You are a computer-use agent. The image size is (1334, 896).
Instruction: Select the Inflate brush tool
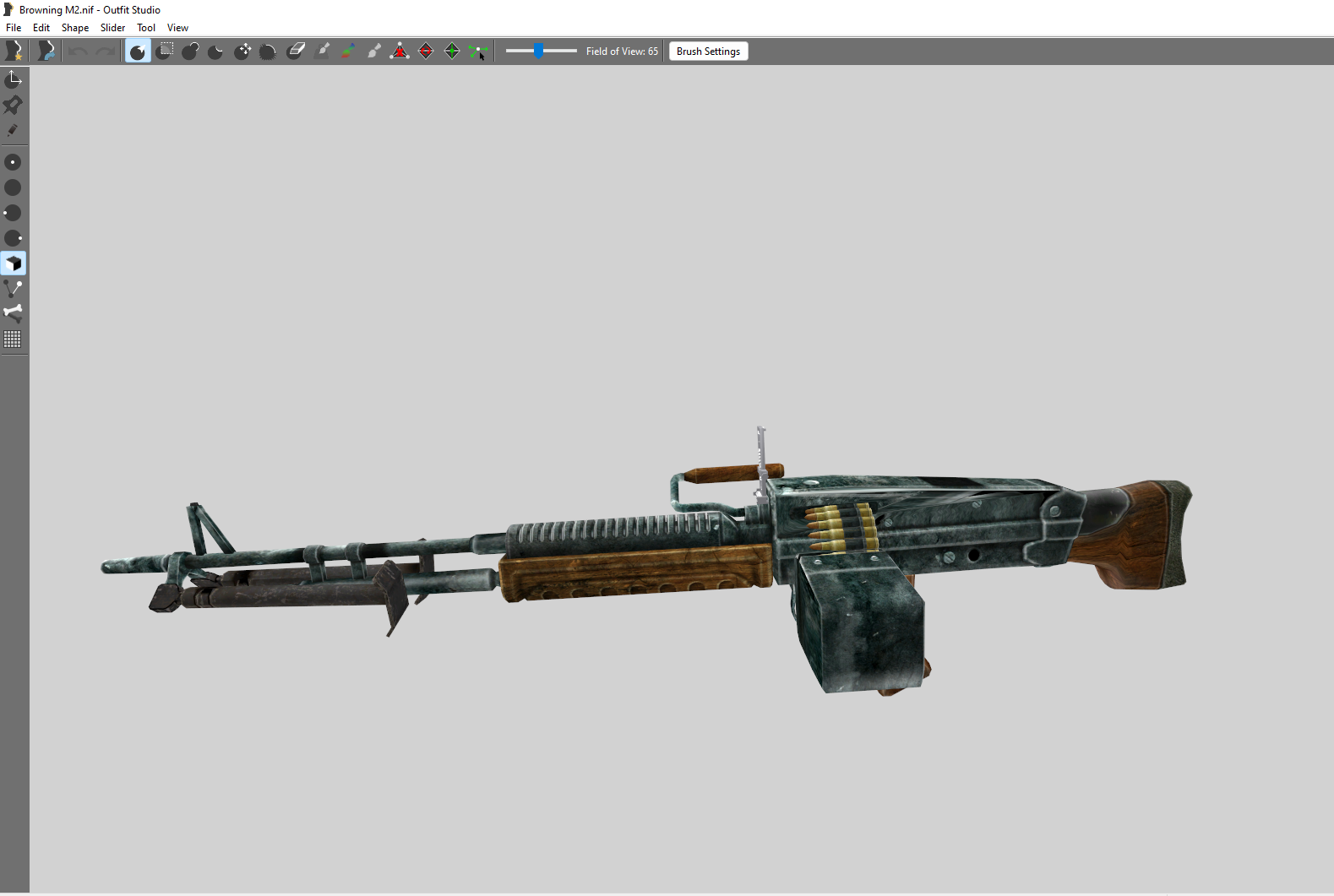tap(191, 52)
